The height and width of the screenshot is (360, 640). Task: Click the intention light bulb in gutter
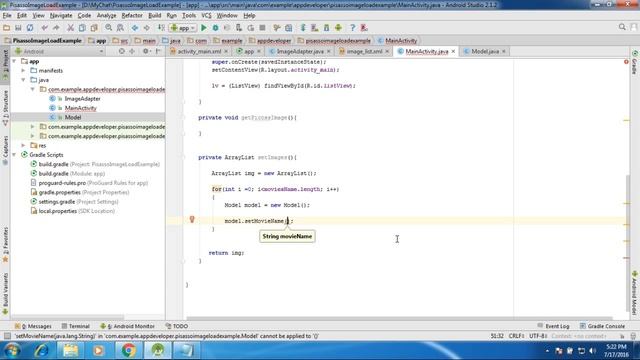click(x=192, y=220)
